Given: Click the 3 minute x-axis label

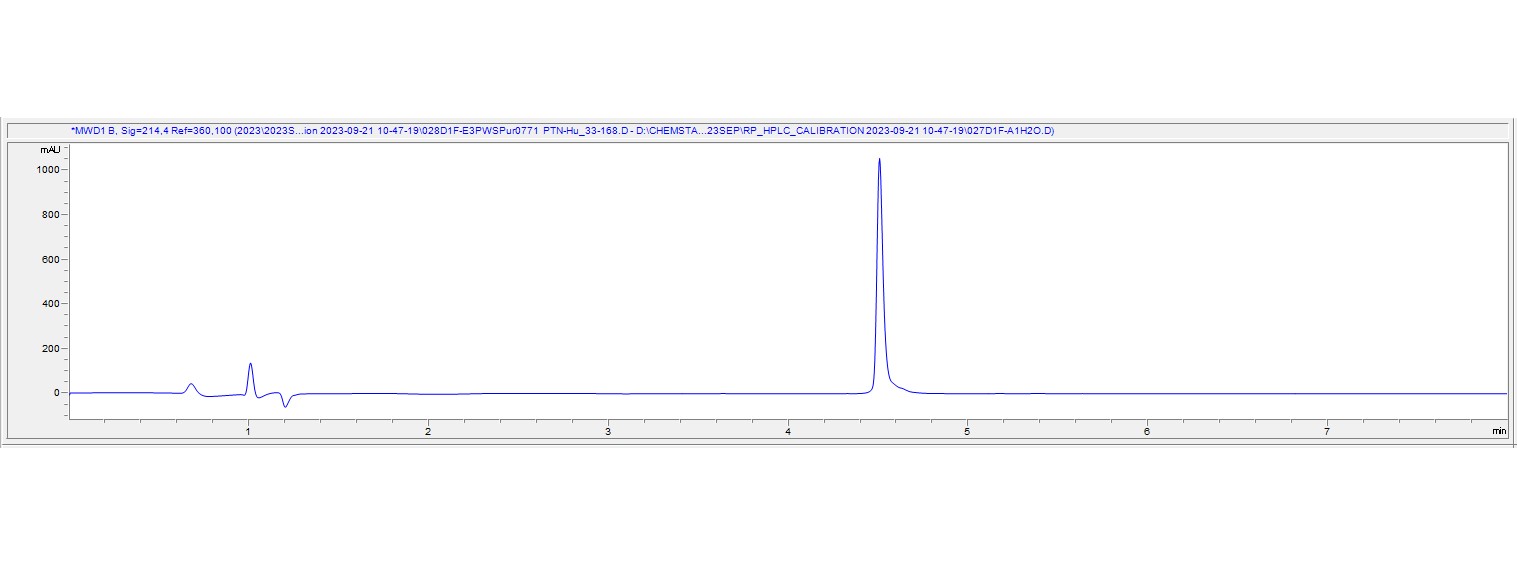Looking at the screenshot, I should (x=608, y=432).
